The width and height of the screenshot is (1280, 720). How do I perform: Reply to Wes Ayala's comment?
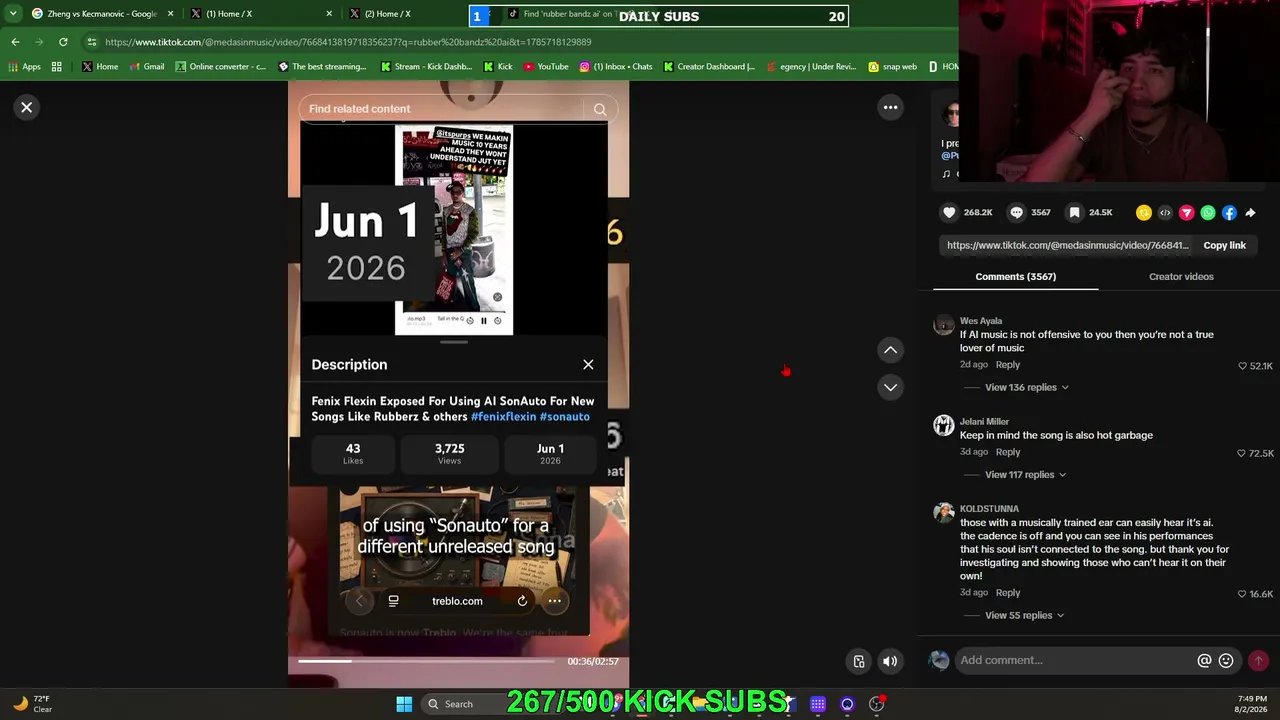tap(1007, 365)
